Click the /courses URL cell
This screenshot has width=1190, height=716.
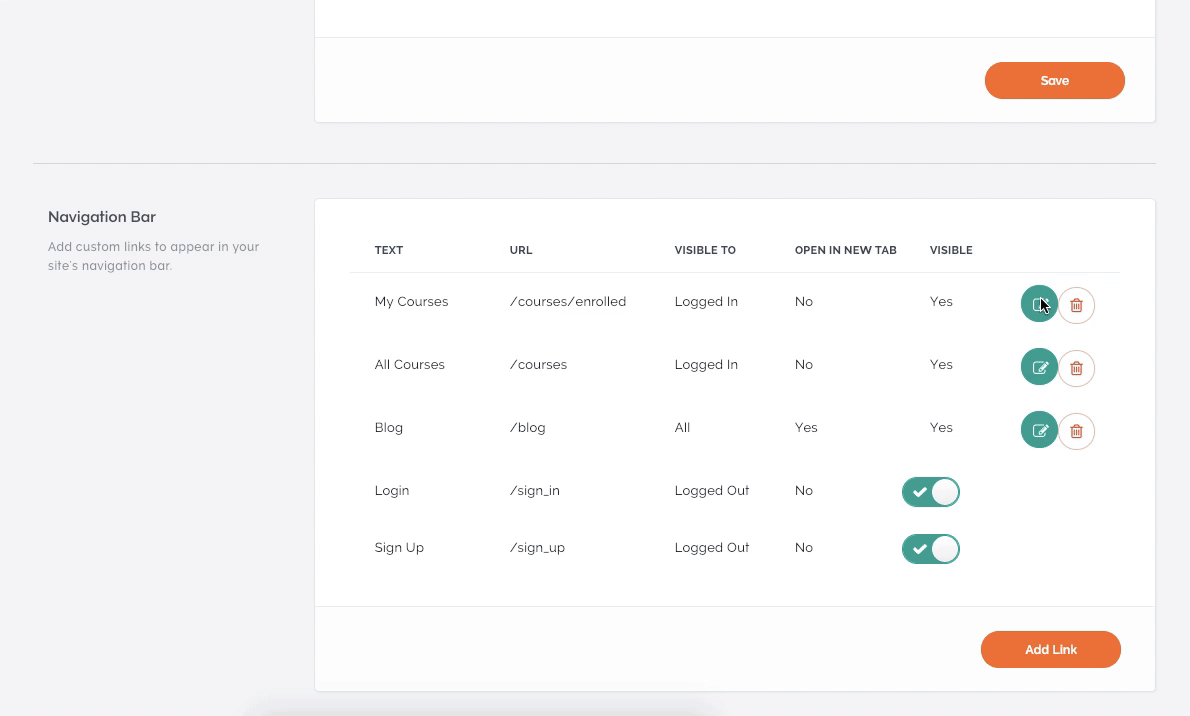pyautogui.click(x=538, y=364)
